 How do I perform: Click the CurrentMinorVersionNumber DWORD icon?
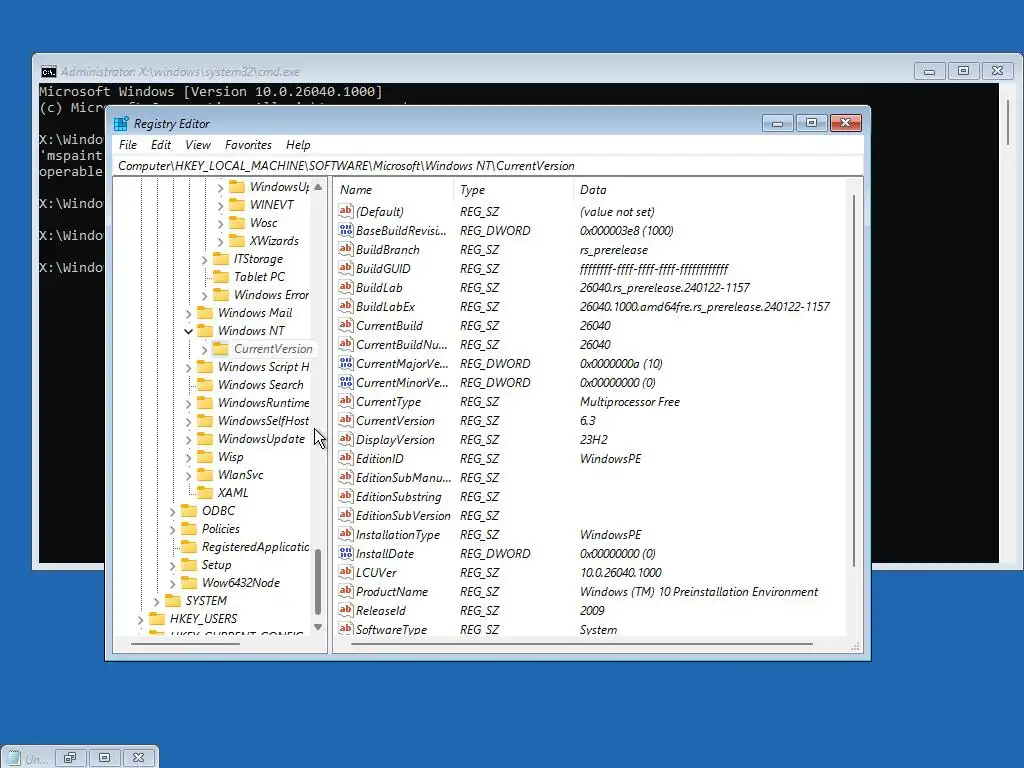coord(345,381)
